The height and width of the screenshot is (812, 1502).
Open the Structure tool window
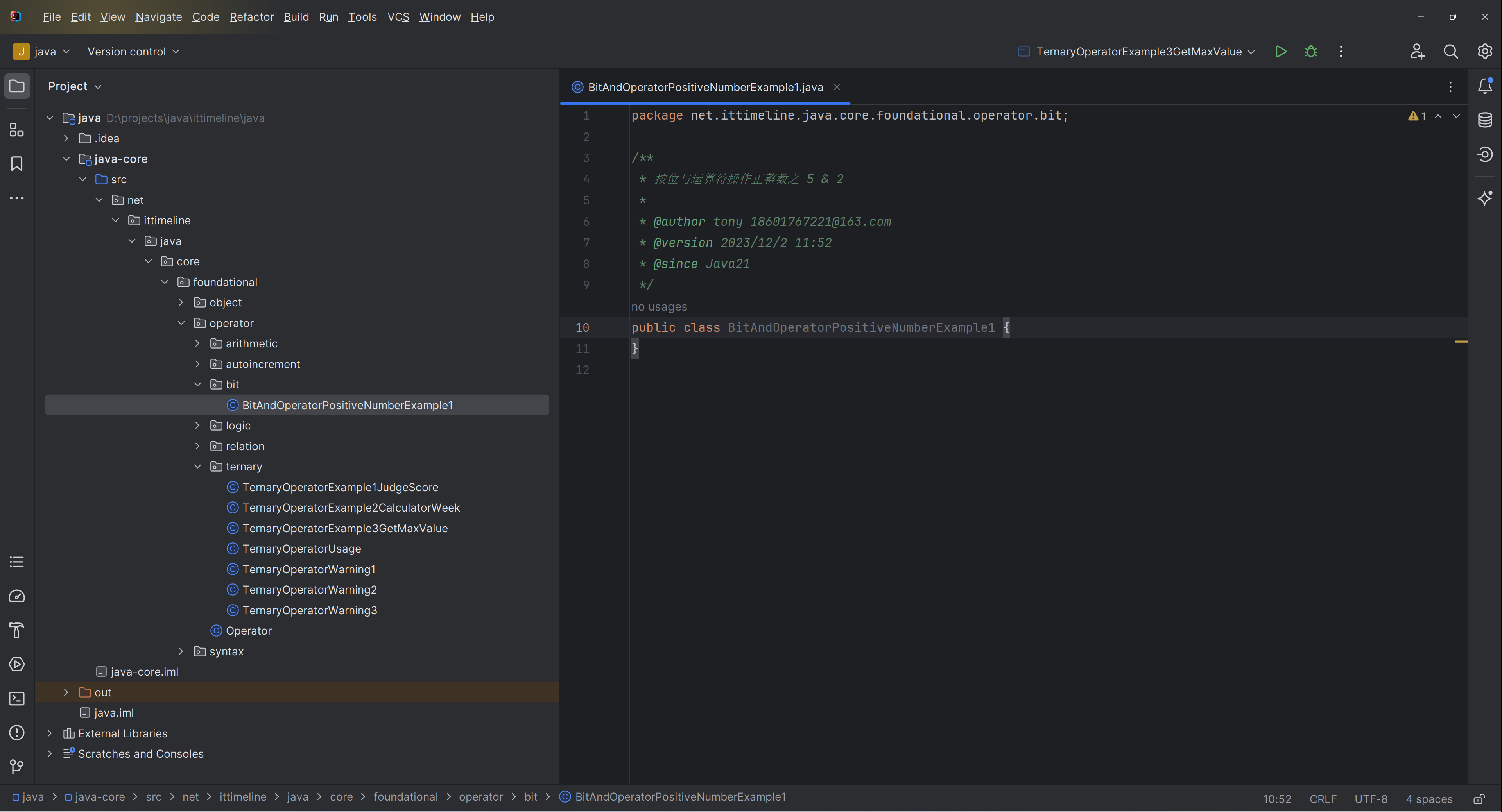point(17,129)
